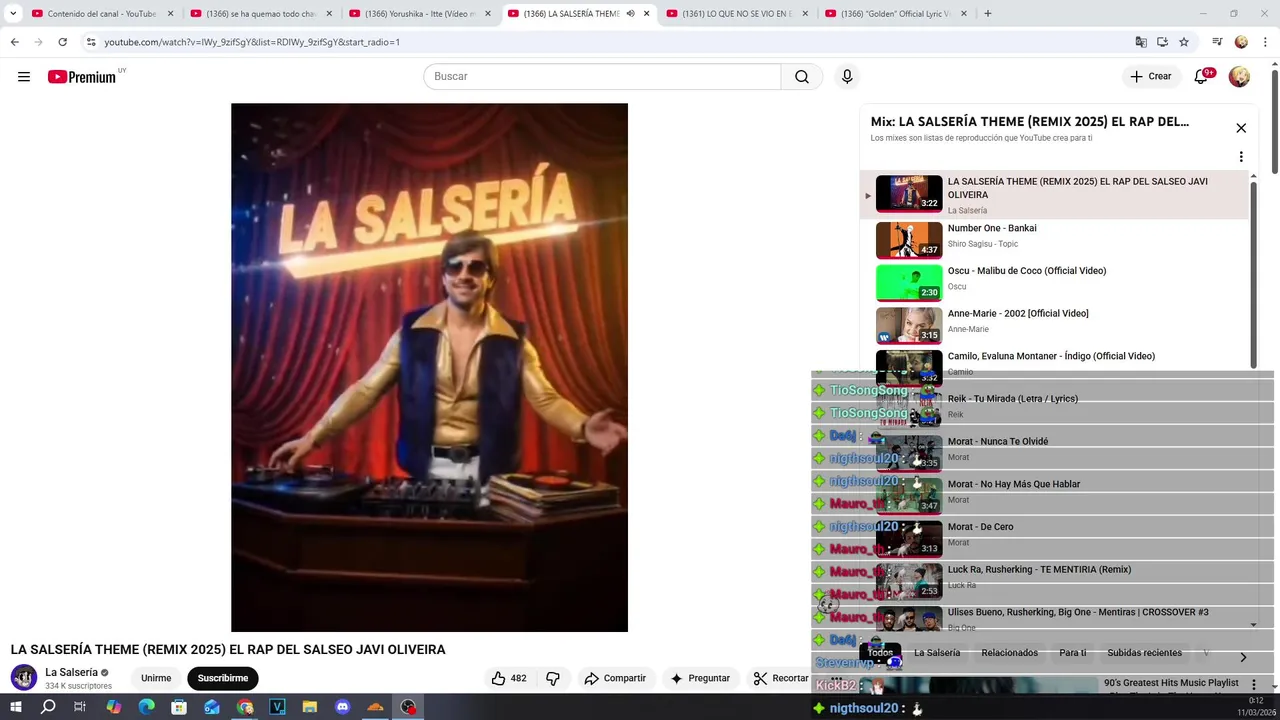Install the app via address bar icon

click(x=1162, y=42)
